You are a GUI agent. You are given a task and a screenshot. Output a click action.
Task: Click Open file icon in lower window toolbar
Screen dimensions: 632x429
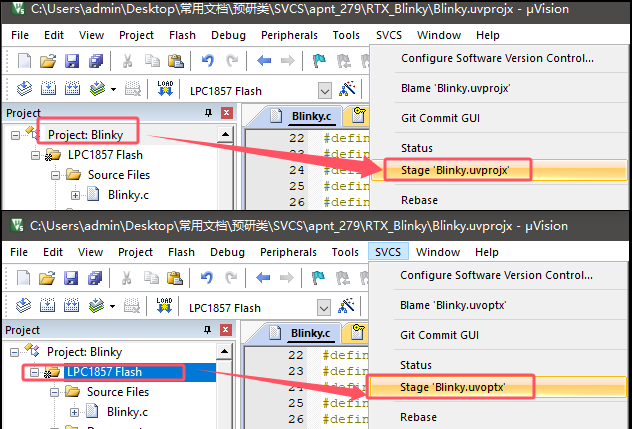[x=48, y=279]
